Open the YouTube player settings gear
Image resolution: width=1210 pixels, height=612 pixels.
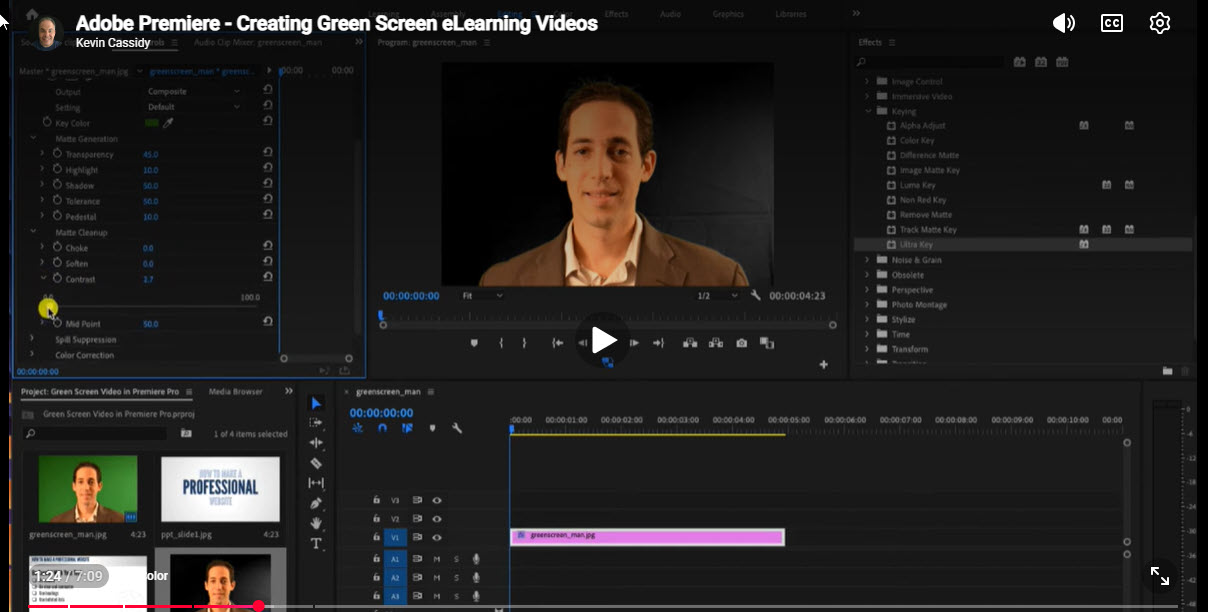point(1159,24)
